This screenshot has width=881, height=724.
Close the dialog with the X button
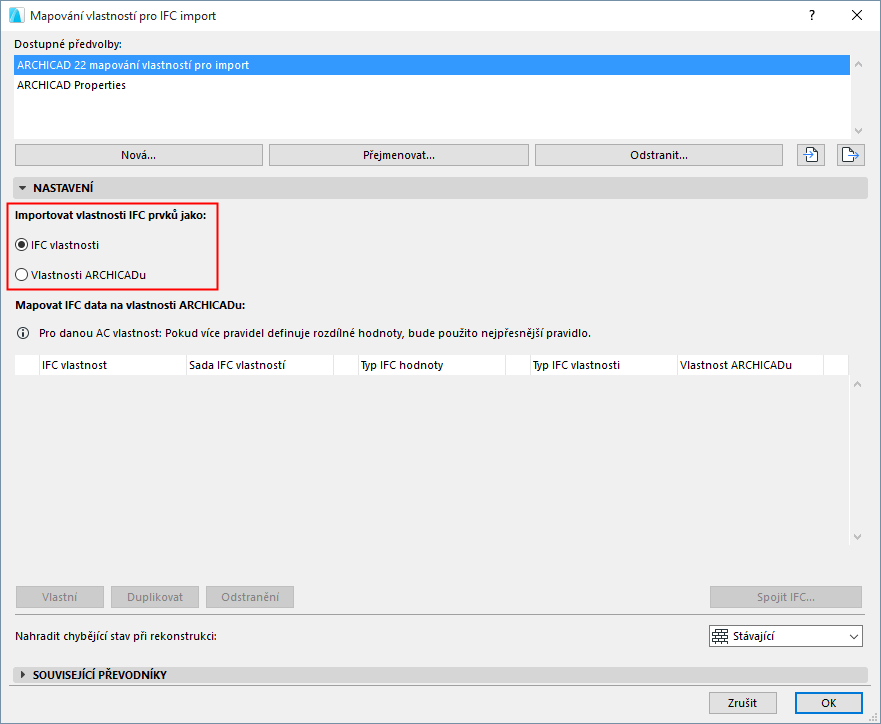point(857,15)
